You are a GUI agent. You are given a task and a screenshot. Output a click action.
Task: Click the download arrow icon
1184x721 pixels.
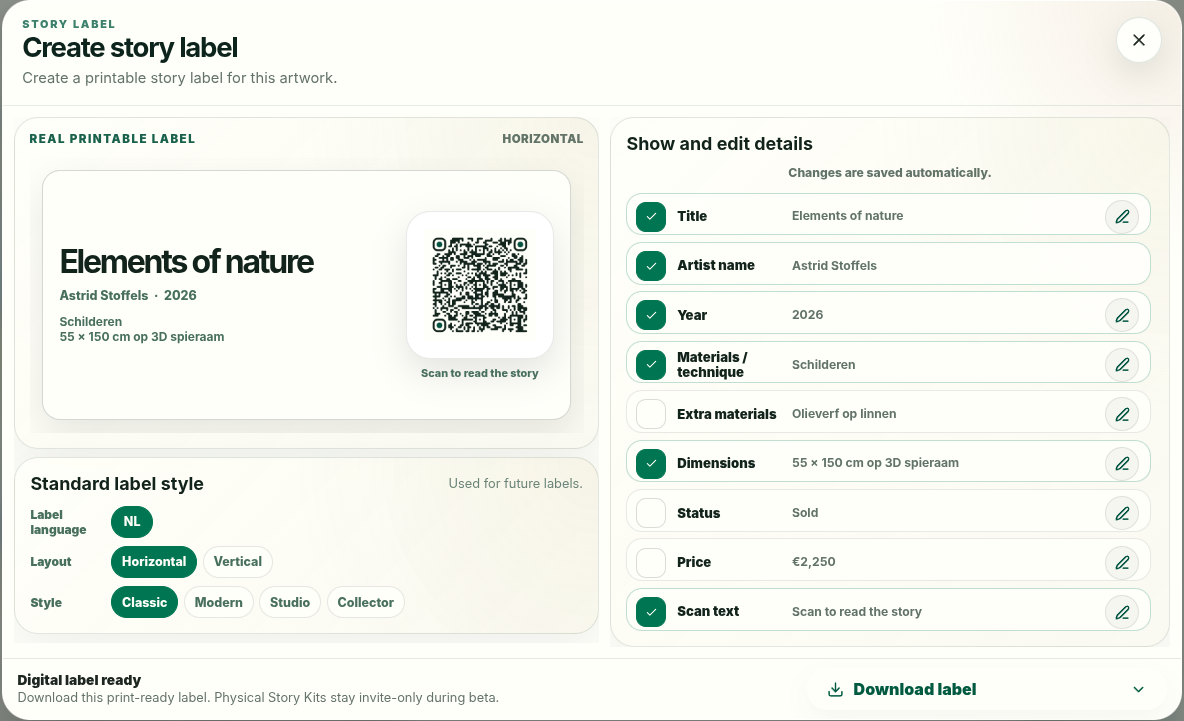[835, 689]
